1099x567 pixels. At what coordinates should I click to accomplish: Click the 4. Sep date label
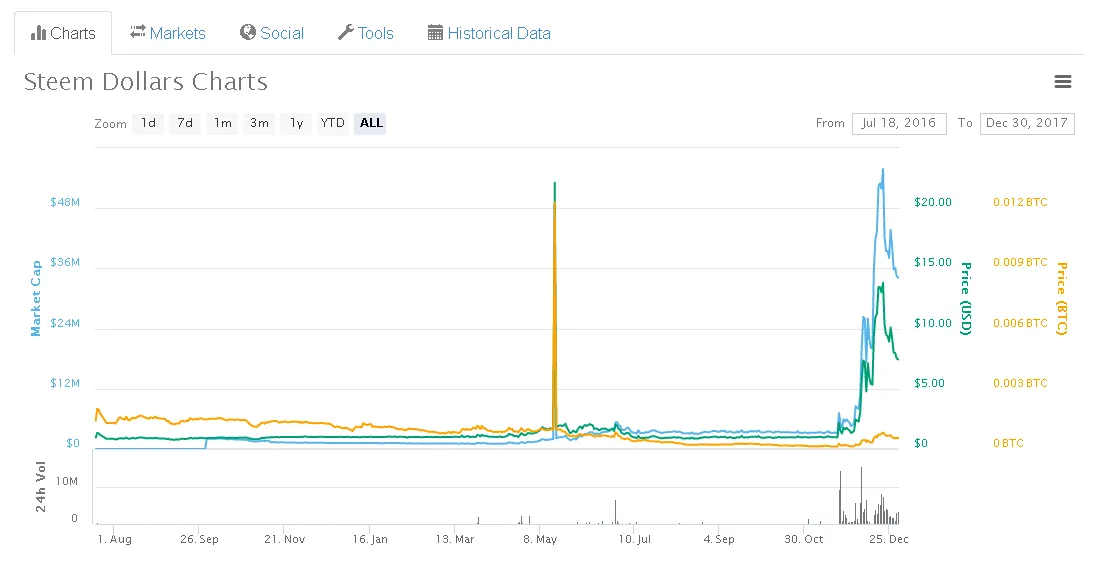click(719, 539)
